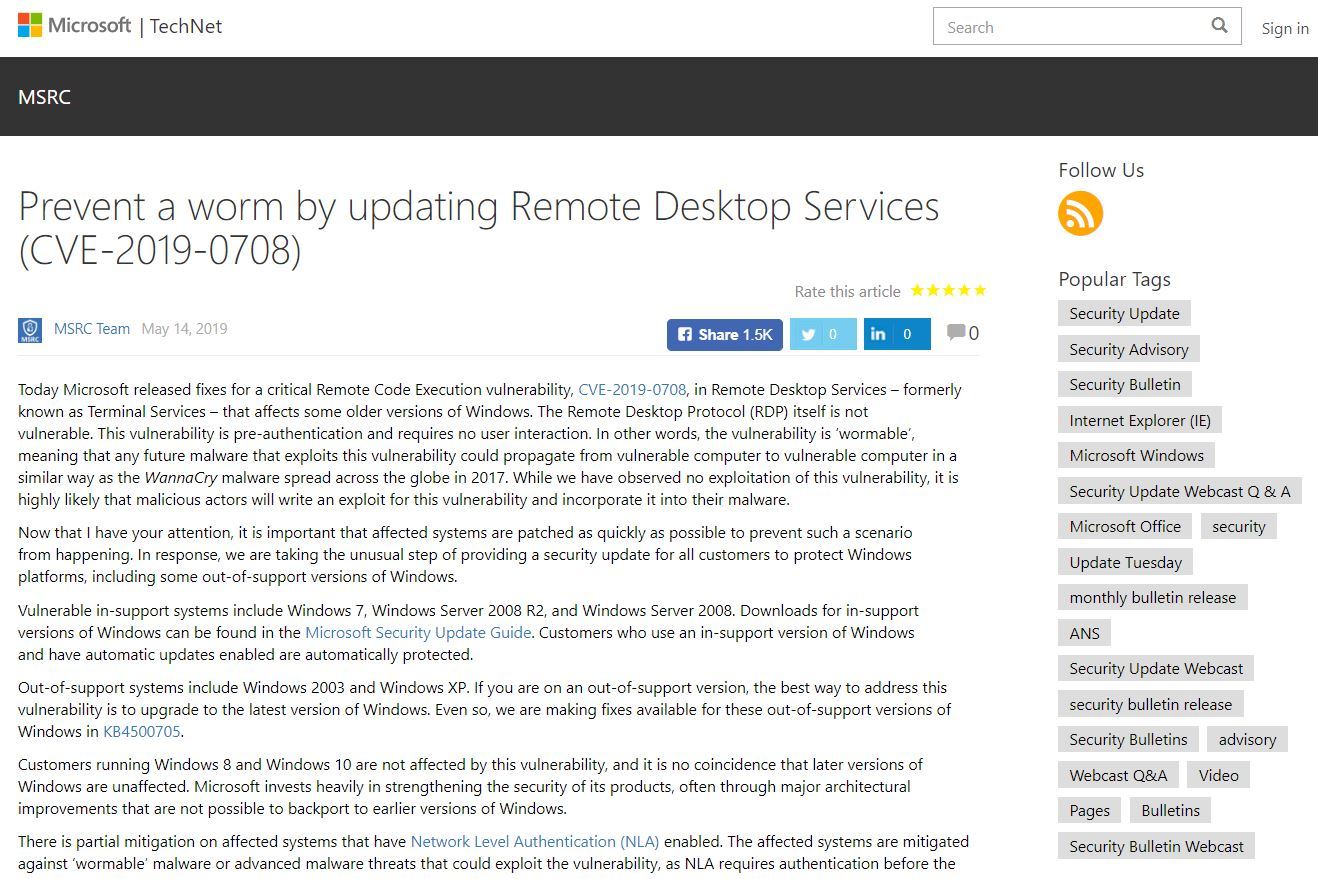Image resolution: width=1318 pixels, height=879 pixels.
Task: Open the MSRC blog header link
Action: click(x=45, y=97)
